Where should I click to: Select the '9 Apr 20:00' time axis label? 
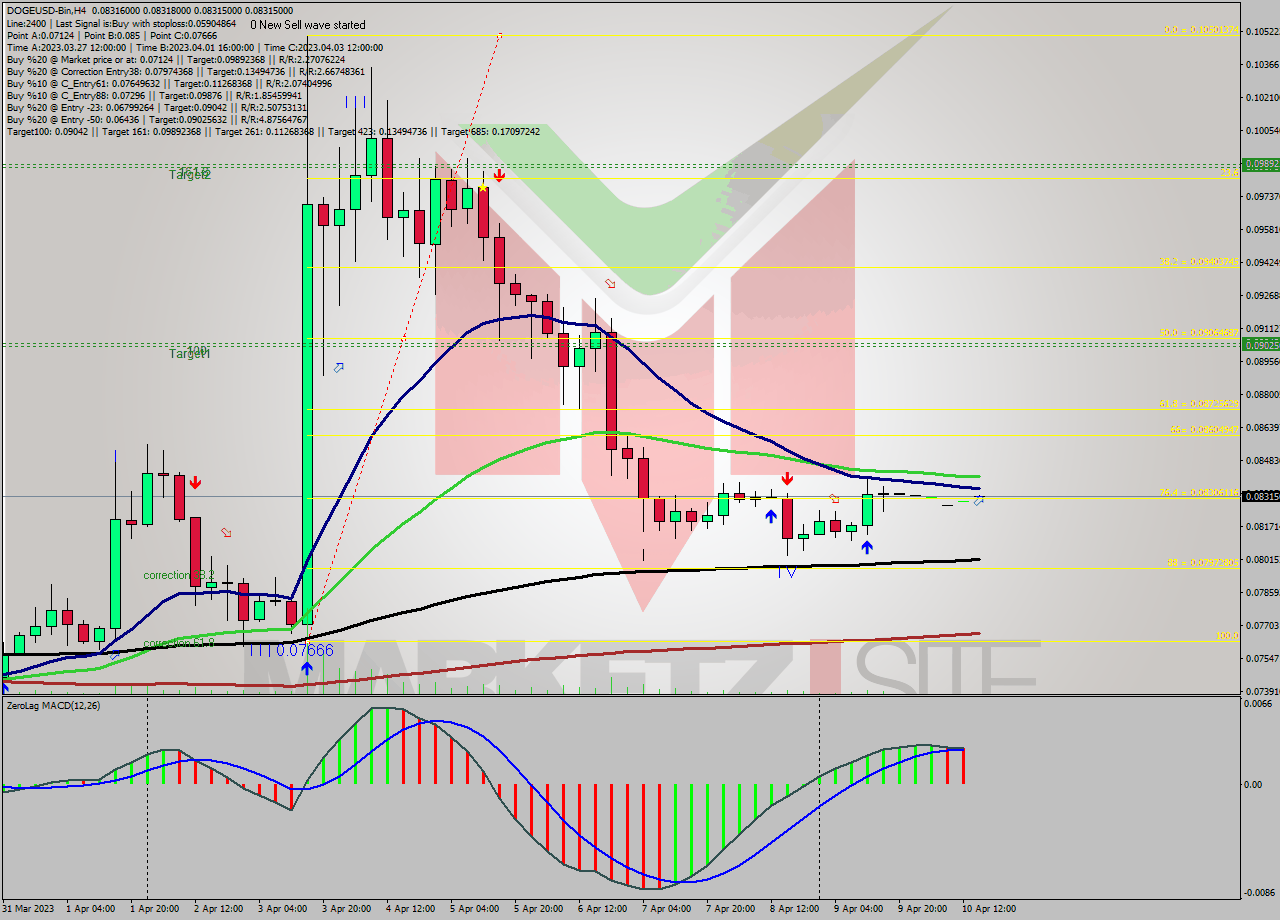click(x=921, y=909)
